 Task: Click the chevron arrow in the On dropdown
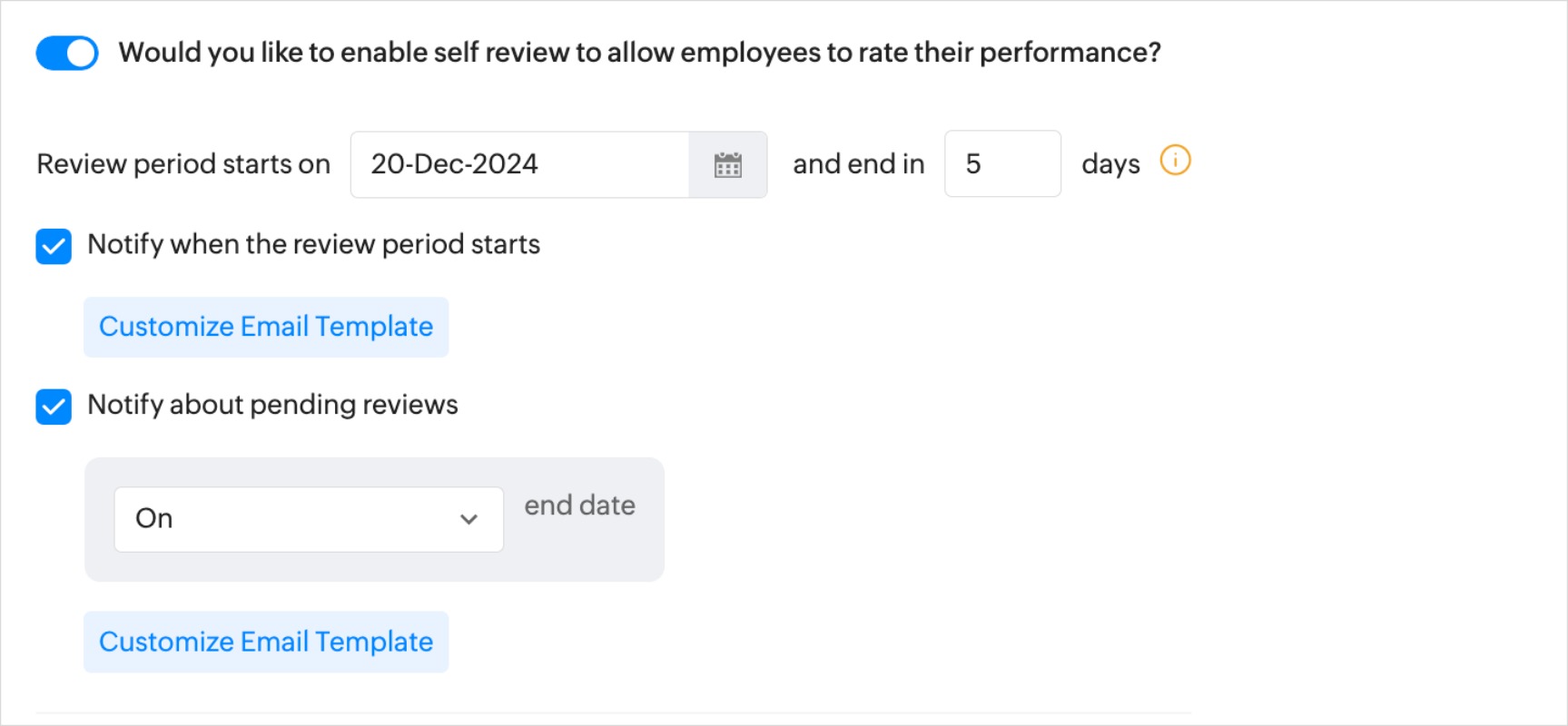[x=468, y=519]
